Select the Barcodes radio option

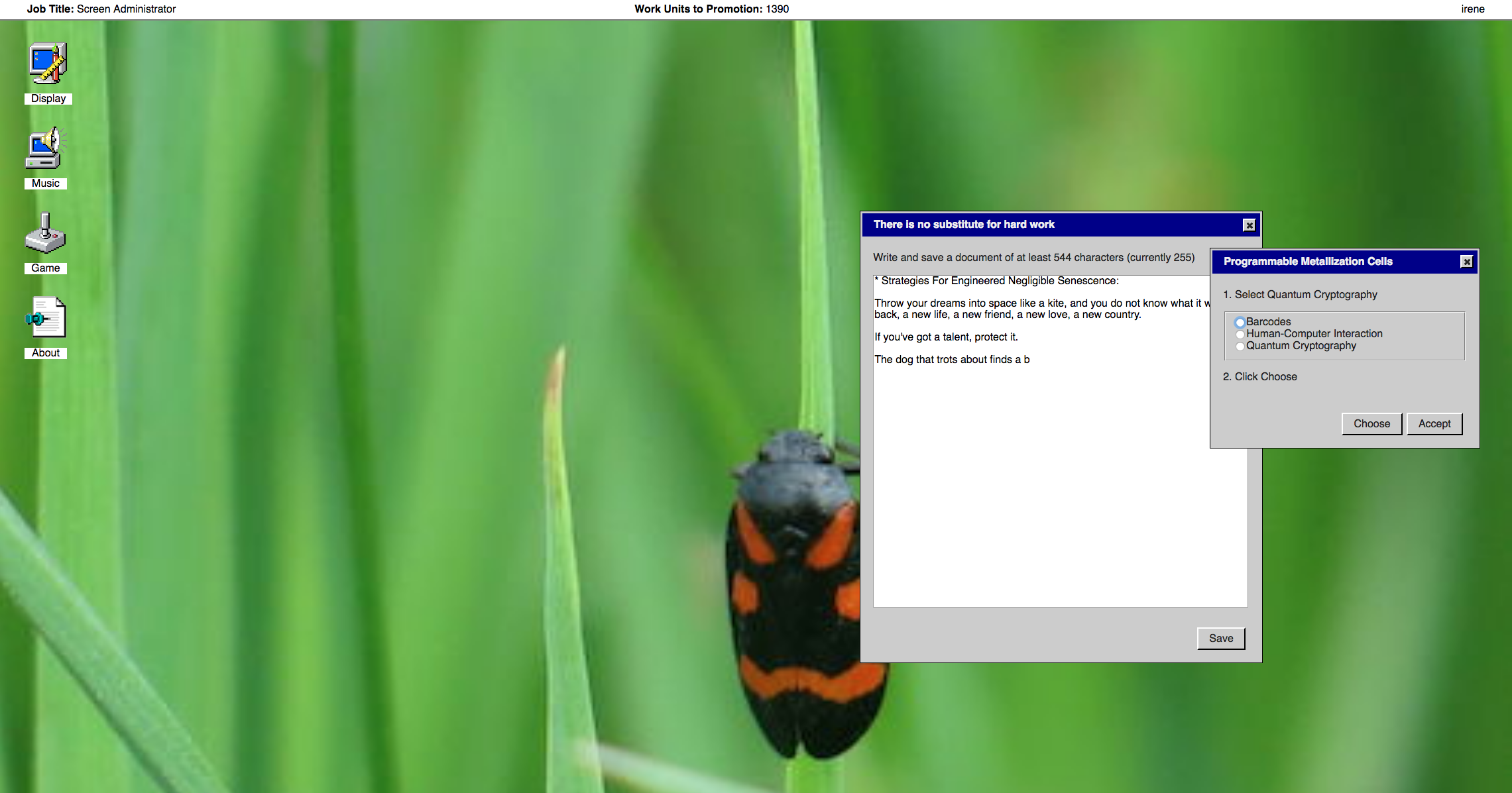click(1240, 323)
